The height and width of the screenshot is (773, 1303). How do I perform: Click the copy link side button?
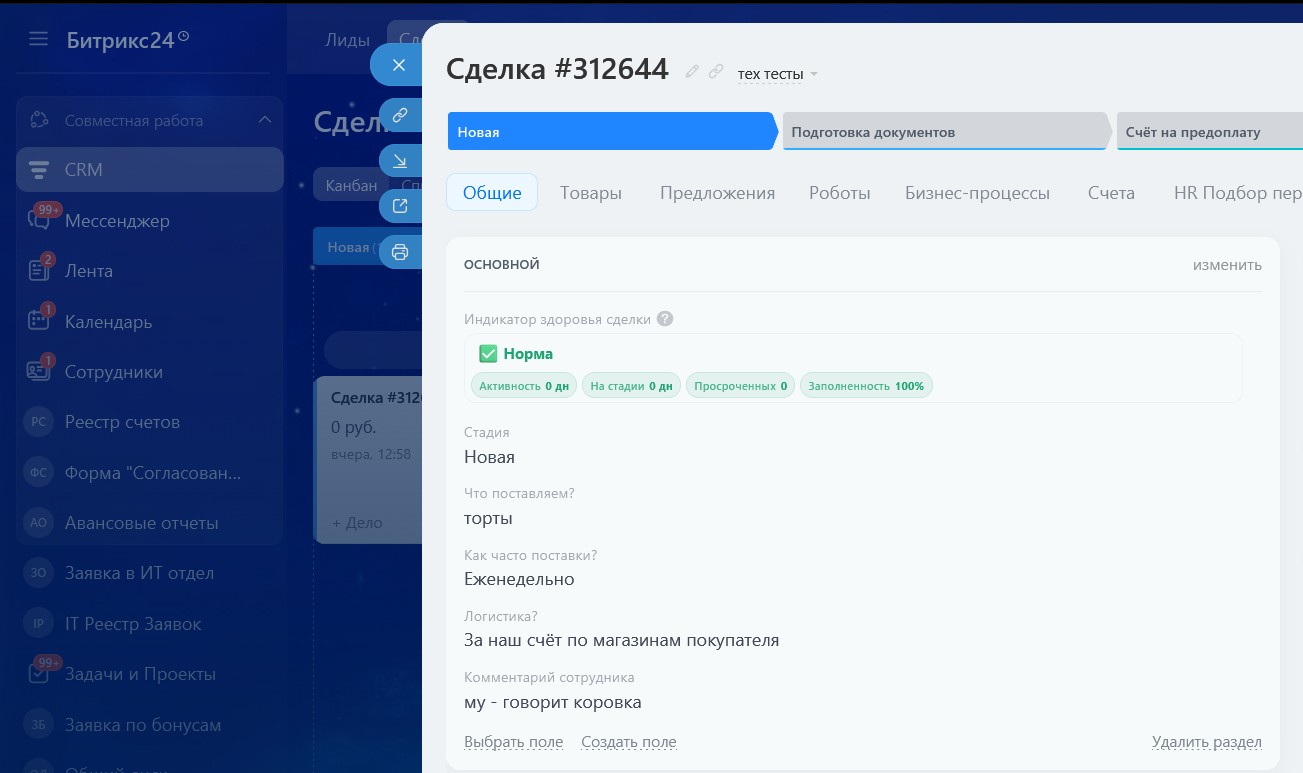400,115
